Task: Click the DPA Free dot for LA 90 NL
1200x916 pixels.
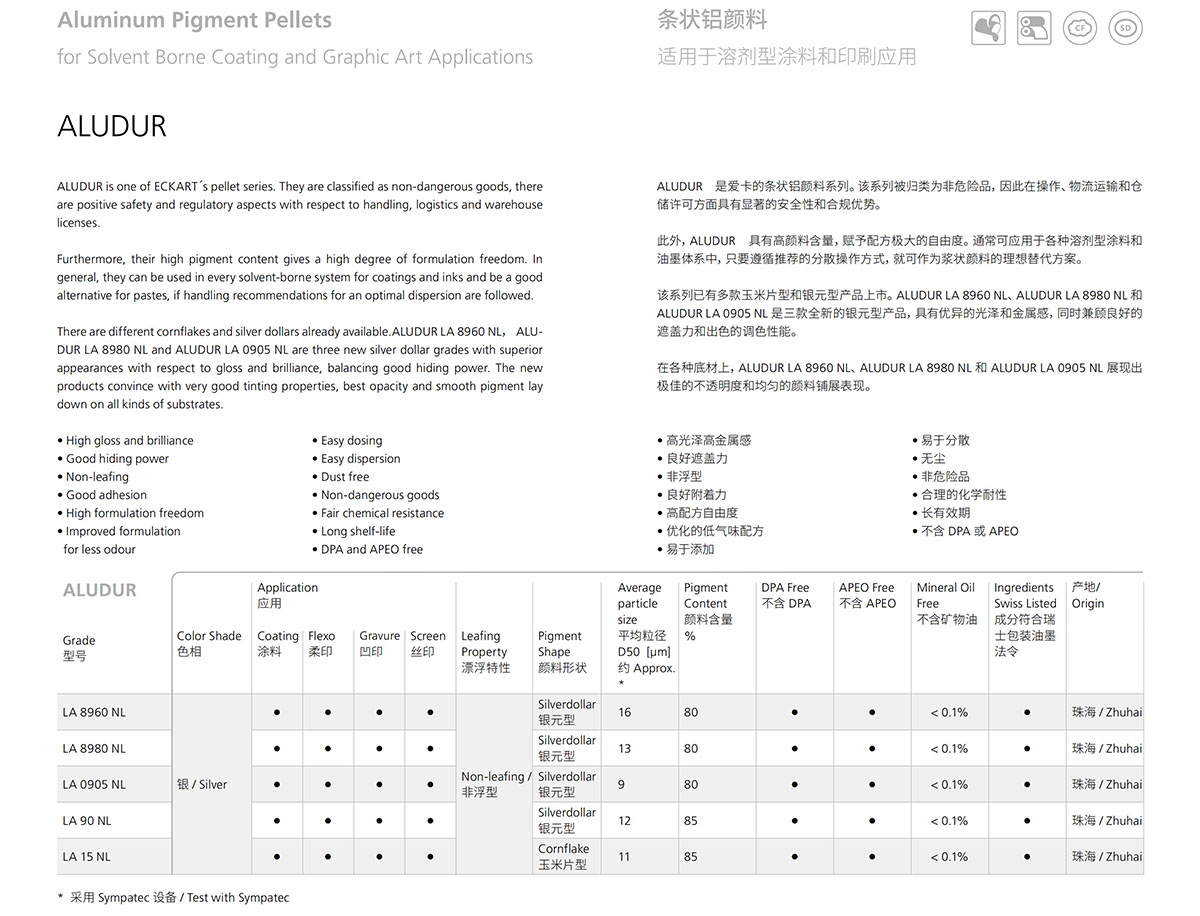Action: pyautogui.click(x=794, y=821)
